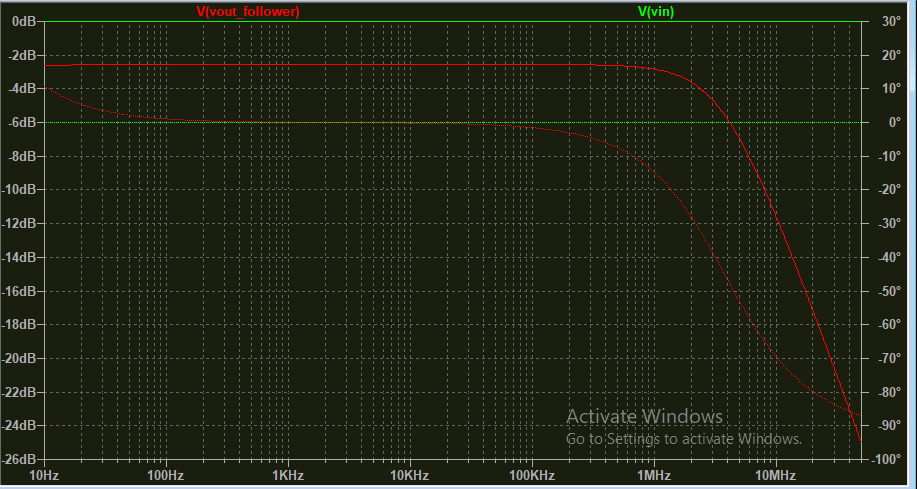Click the V(vout_follower) trace label
This screenshot has height=489, width=917.
point(248,12)
